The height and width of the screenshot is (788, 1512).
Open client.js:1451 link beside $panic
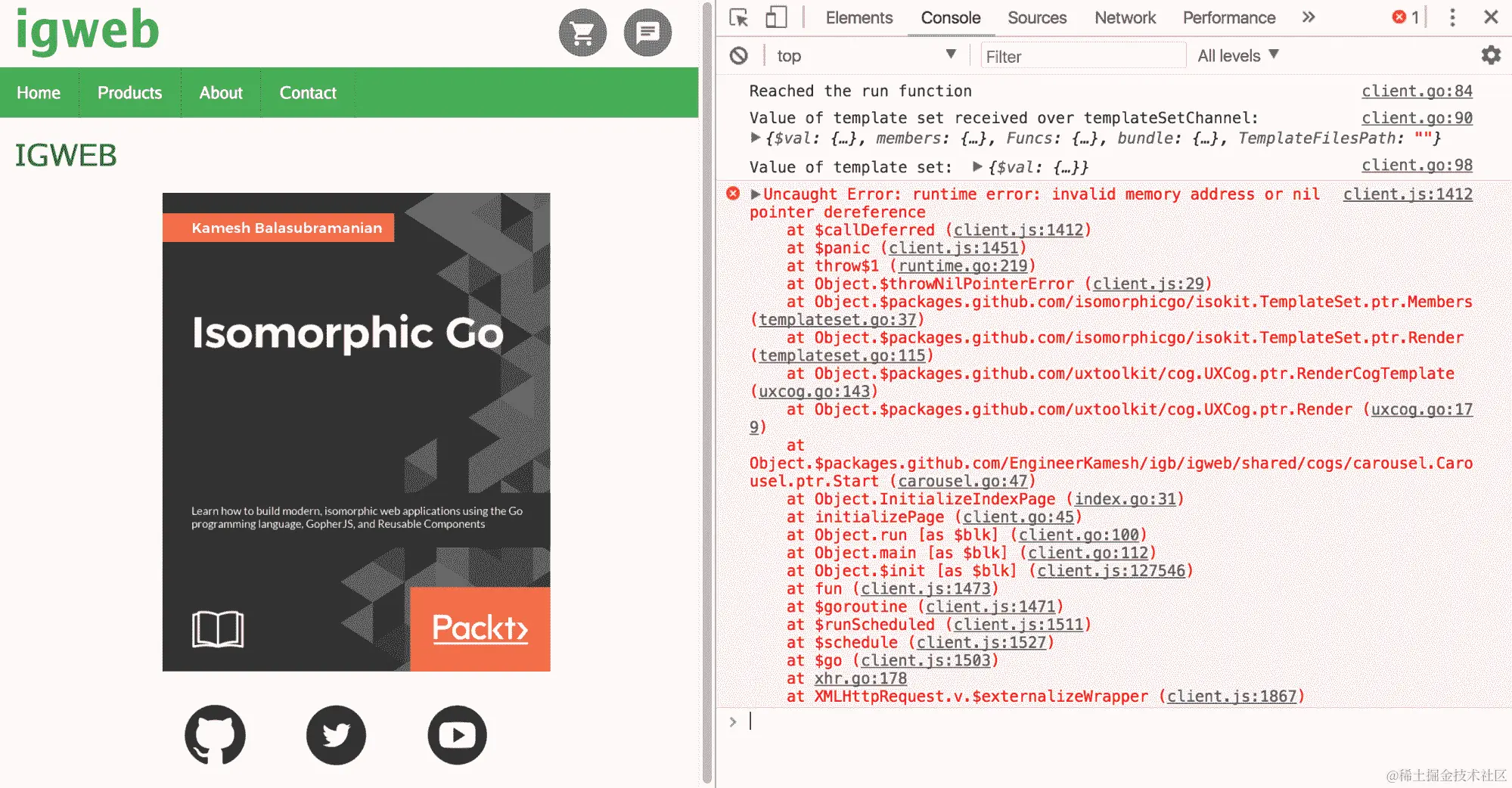point(953,248)
